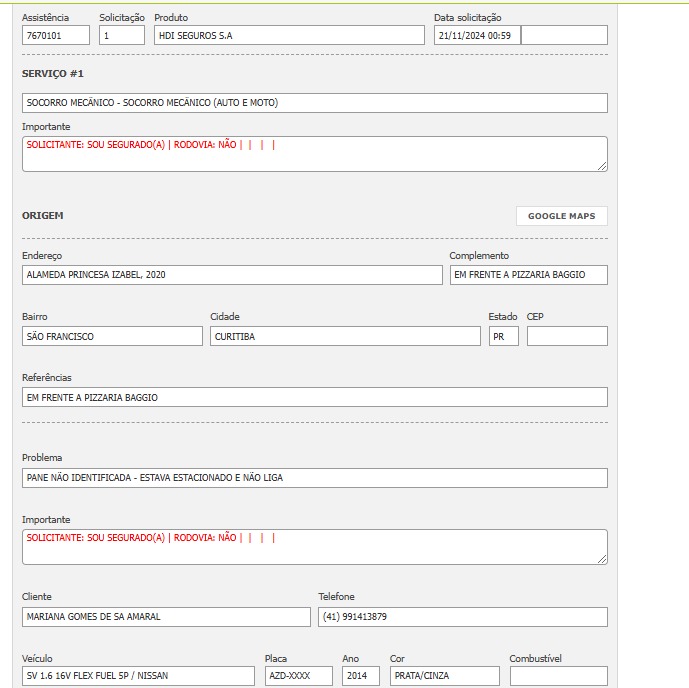Screen dimensions: 689x688
Task: Click the Veículo field SV 1.6 16V Flex Fuel
Action: pyautogui.click(x=138, y=676)
